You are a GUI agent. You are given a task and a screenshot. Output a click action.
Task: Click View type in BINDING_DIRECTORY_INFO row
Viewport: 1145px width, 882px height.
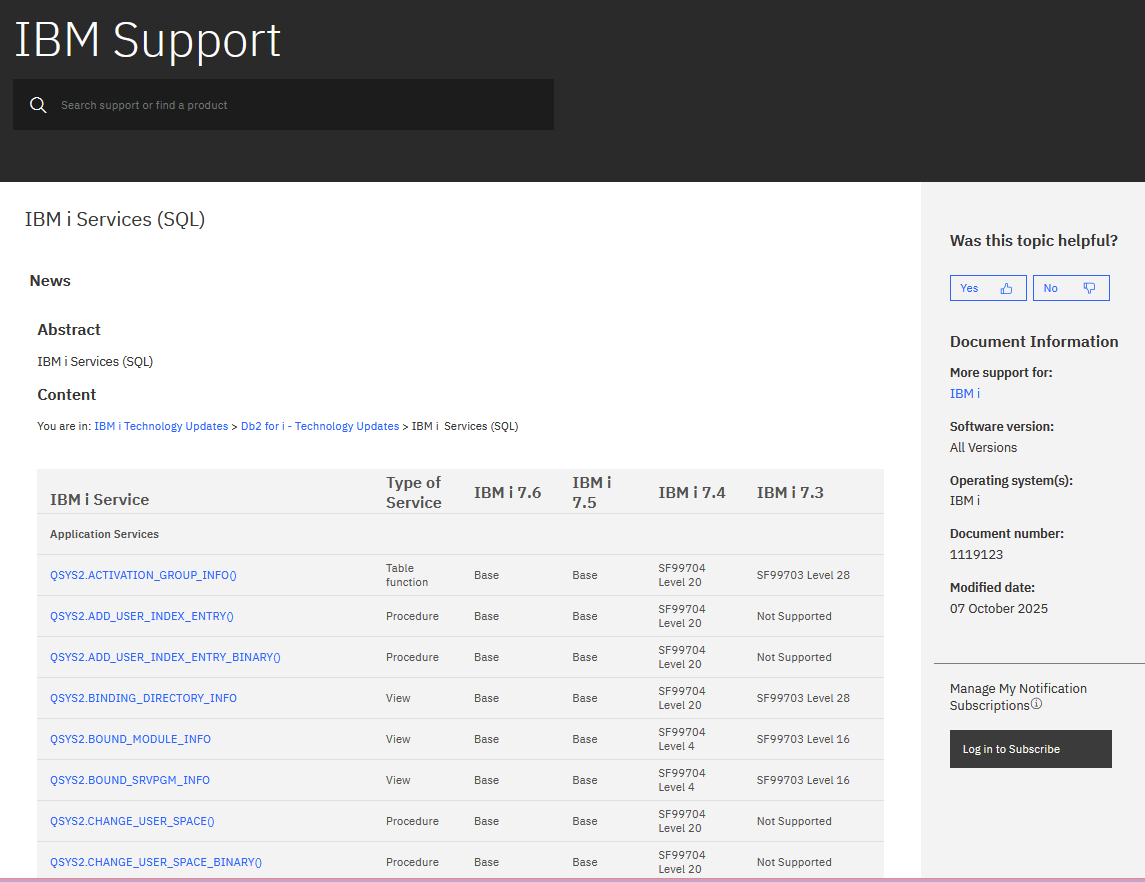click(398, 698)
